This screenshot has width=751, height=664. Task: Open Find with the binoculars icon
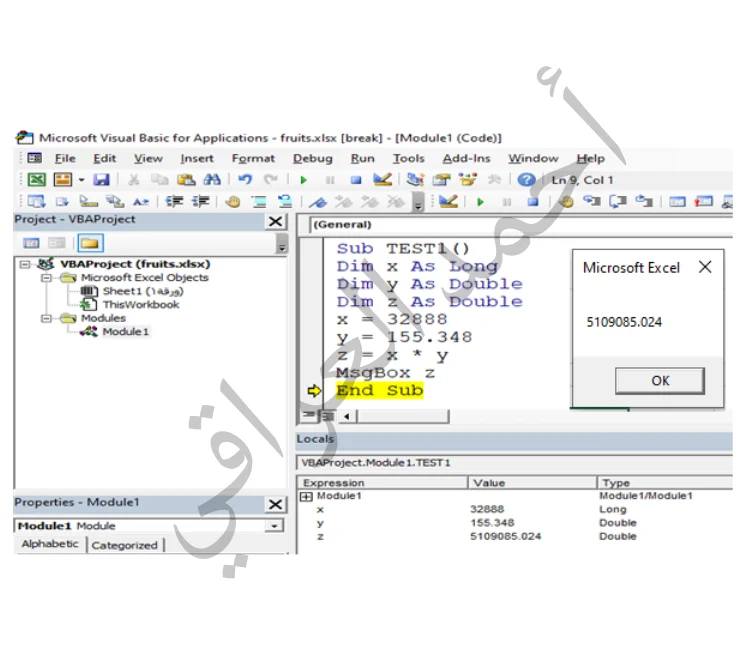click(212, 180)
